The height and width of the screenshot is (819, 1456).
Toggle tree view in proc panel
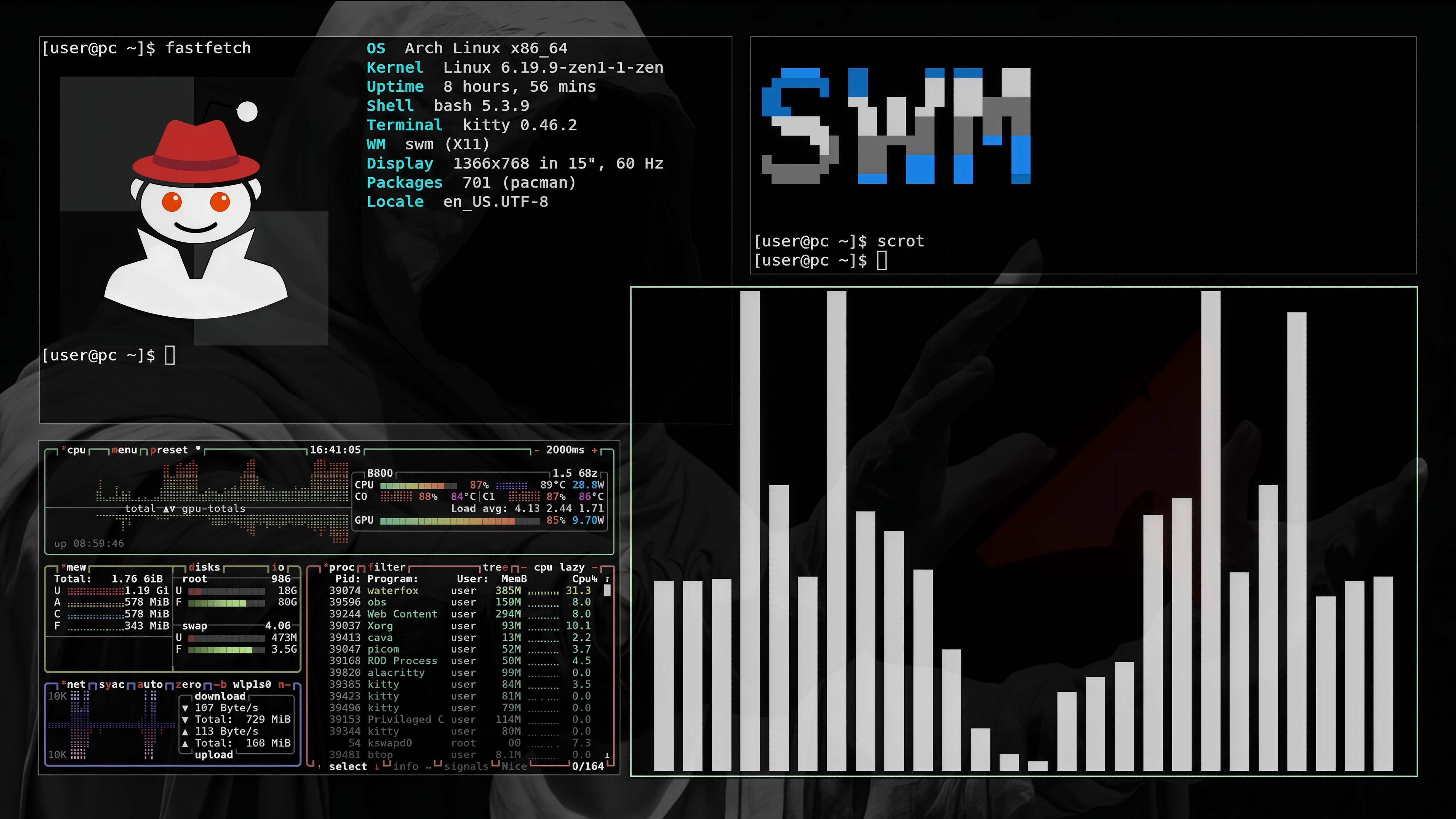tap(496, 567)
